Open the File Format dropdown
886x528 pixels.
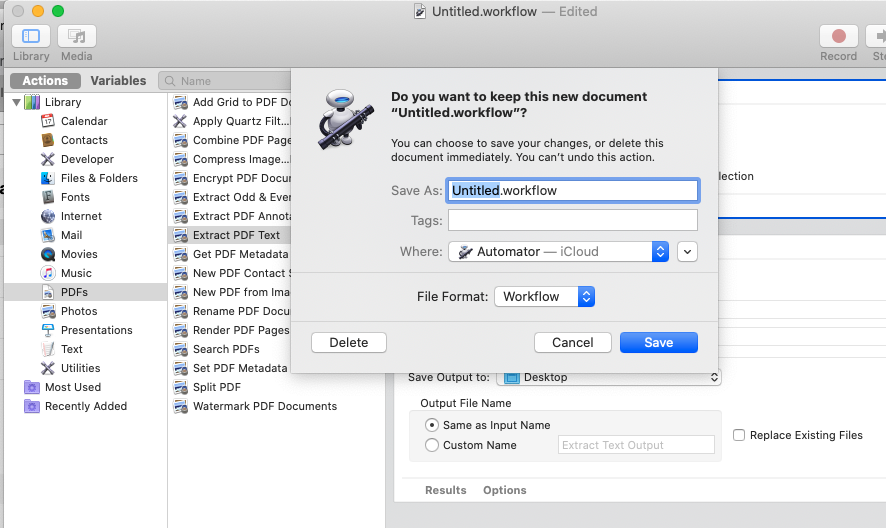click(545, 296)
